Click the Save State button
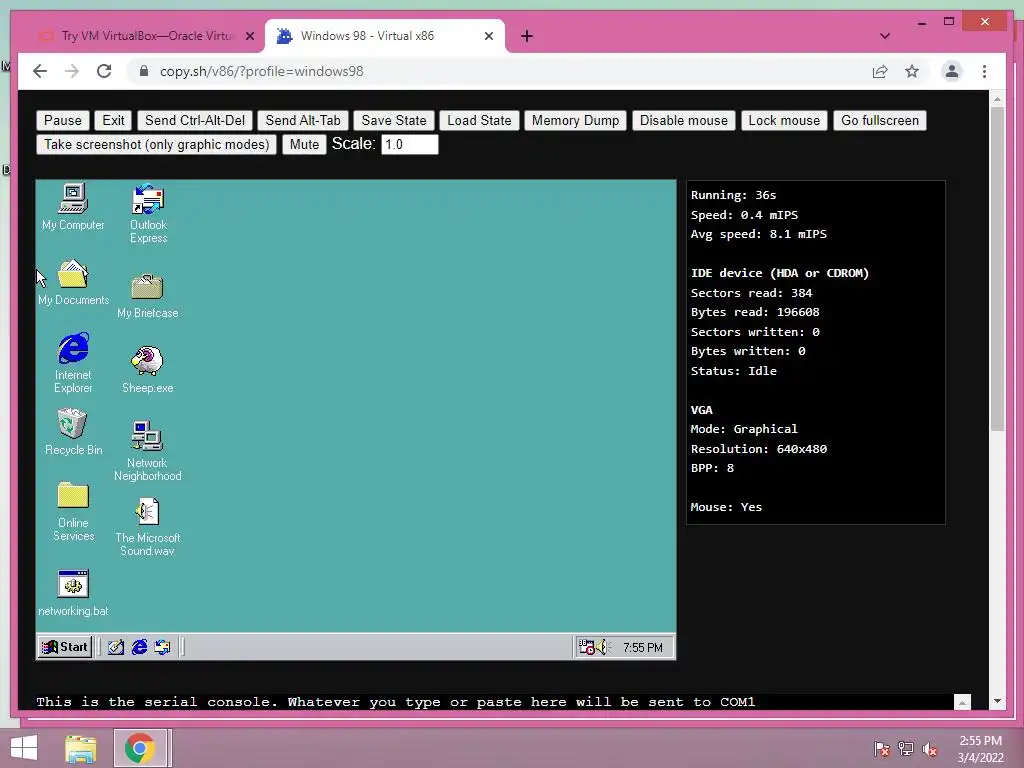Image resolution: width=1024 pixels, height=768 pixels. [x=394, y=121]
